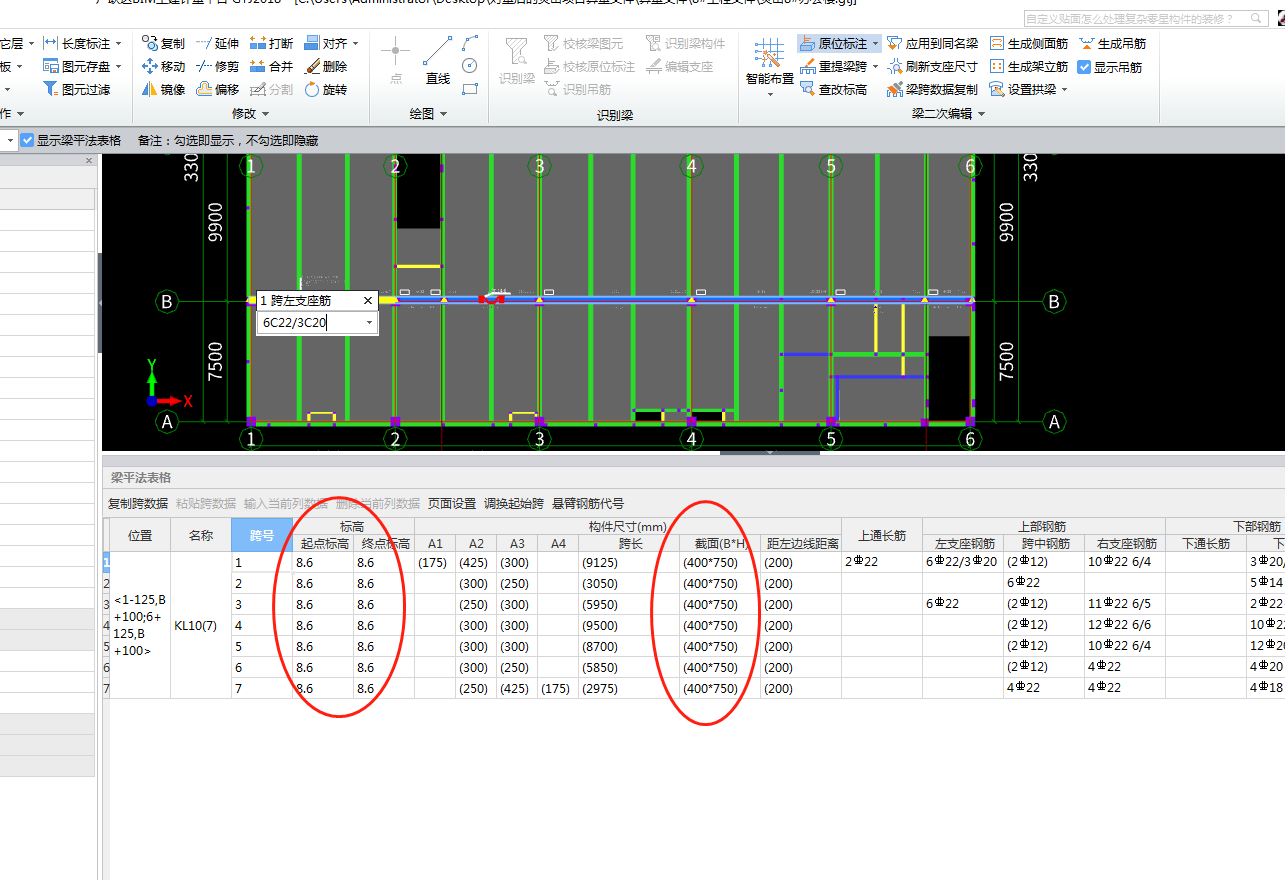Viewport: 1285px width, 880px height.
Task: Click 生成架立筋 tool
Action: [1029, 66]
